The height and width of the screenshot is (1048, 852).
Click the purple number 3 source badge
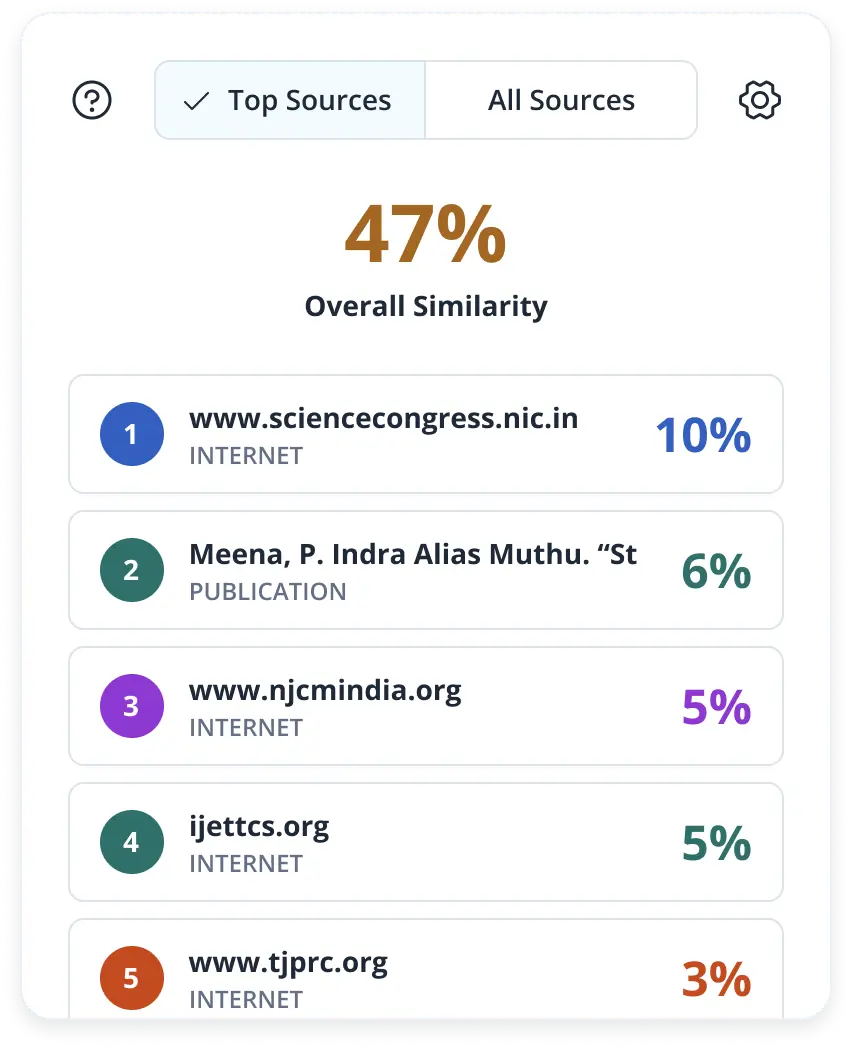pos(131,706)
